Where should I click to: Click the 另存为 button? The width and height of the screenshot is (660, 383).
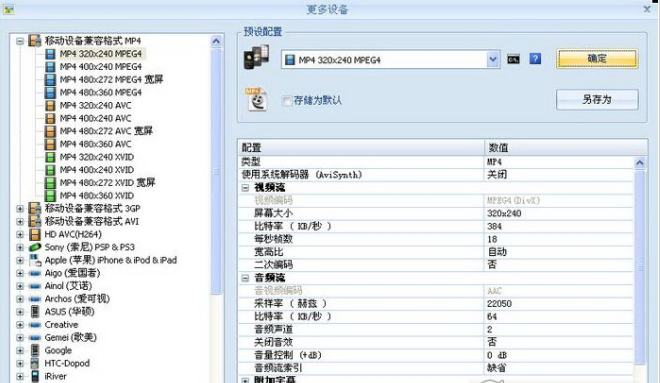(597, 100)
